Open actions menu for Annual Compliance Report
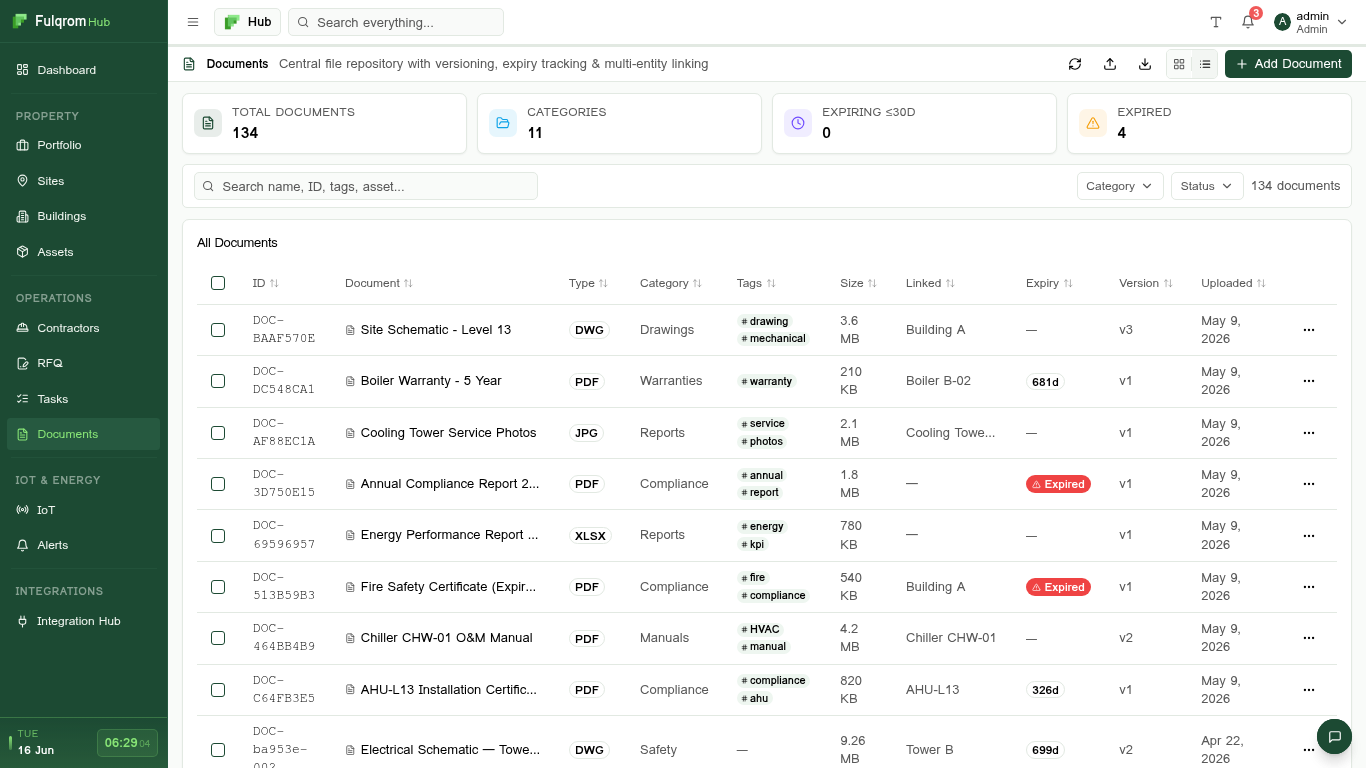This screenshot has width=1366, height=768. pos(1309,484)
